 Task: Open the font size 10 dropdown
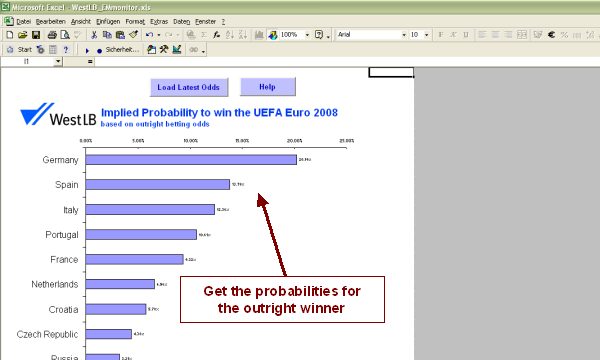(x=426, y=35)
